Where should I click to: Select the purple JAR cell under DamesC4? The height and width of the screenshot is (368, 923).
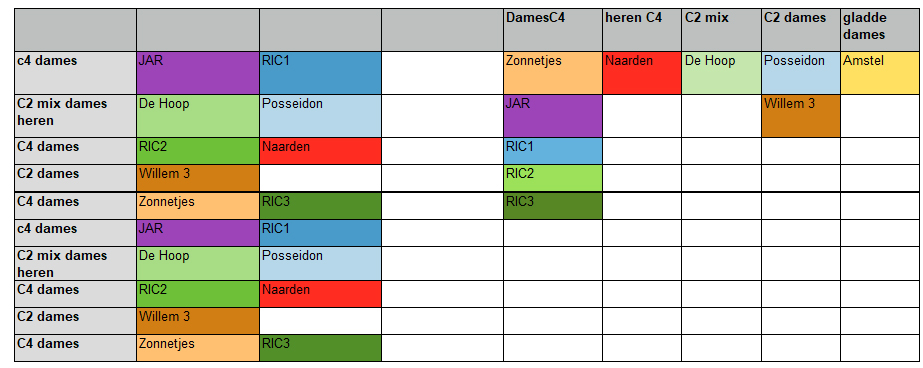pyautogui.click(x=553, y=116)
